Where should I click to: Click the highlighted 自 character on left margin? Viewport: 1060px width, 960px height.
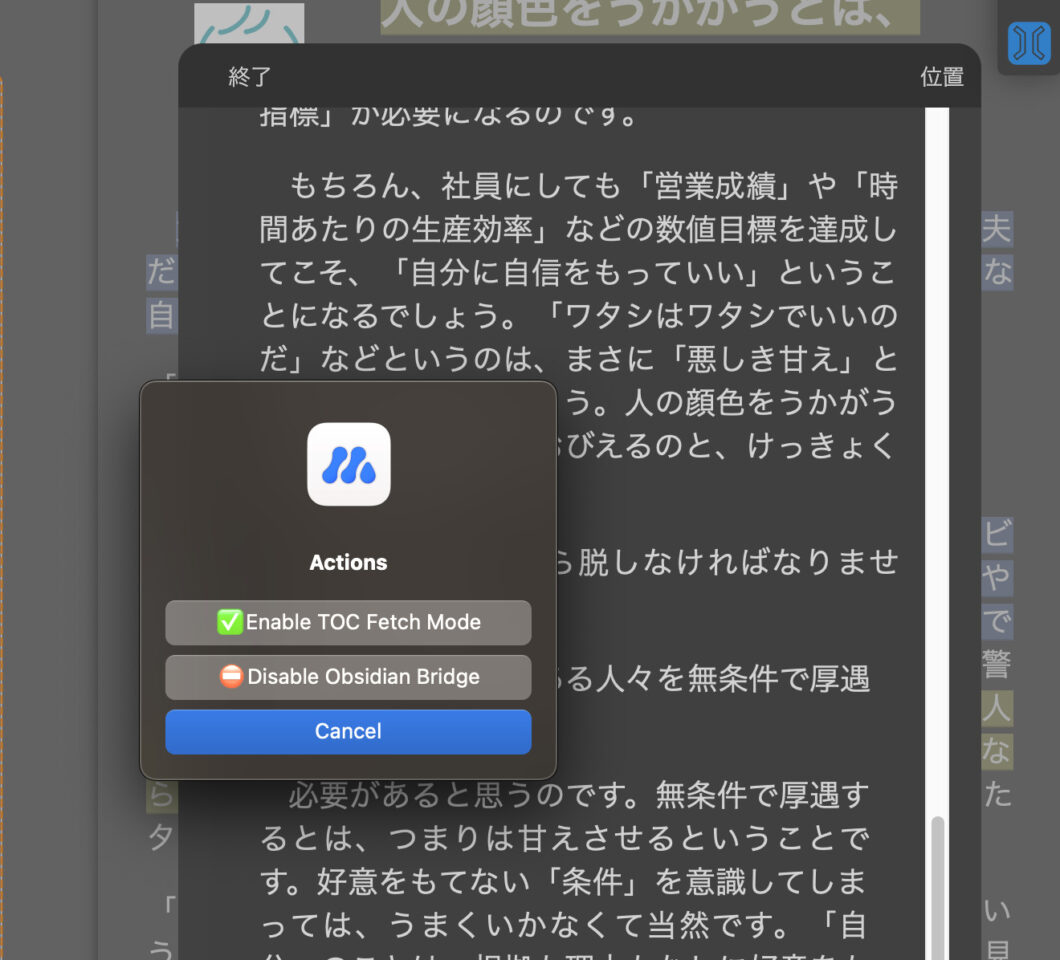160,316
